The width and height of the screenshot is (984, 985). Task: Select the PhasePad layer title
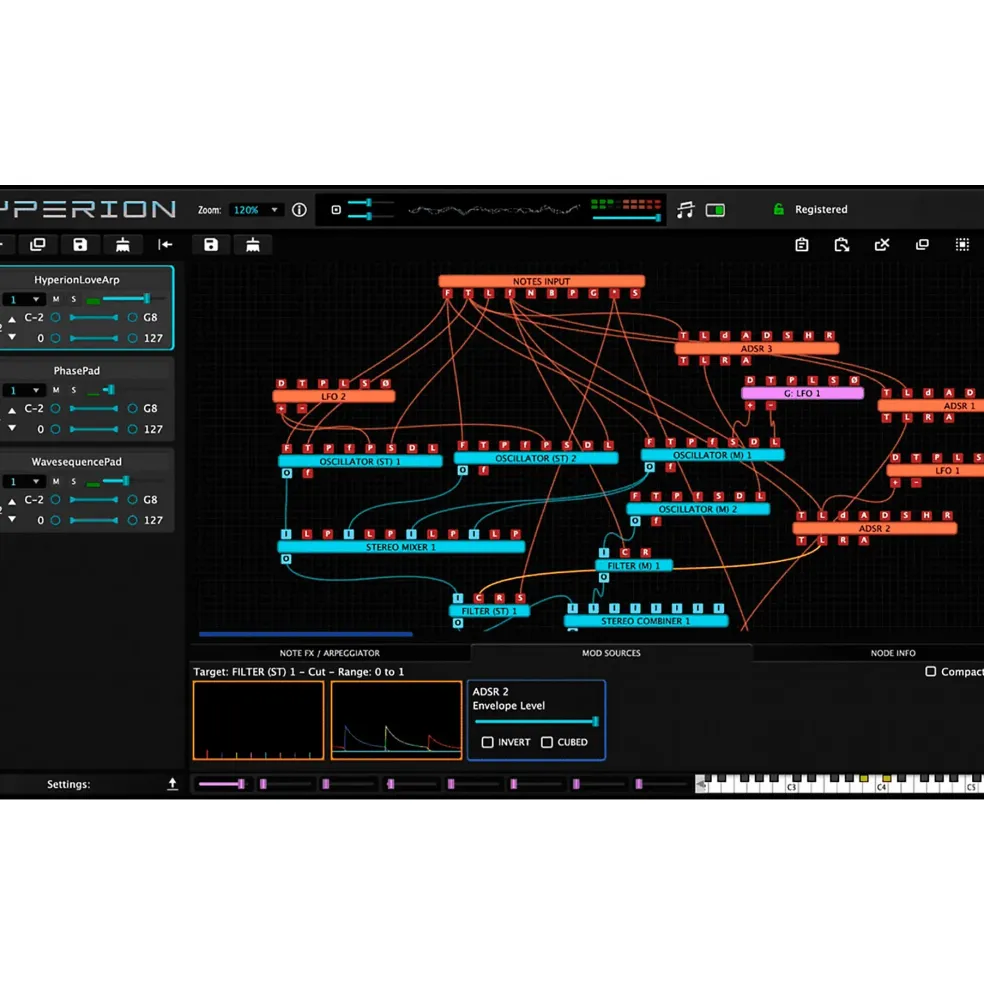(x=77, y=371)
